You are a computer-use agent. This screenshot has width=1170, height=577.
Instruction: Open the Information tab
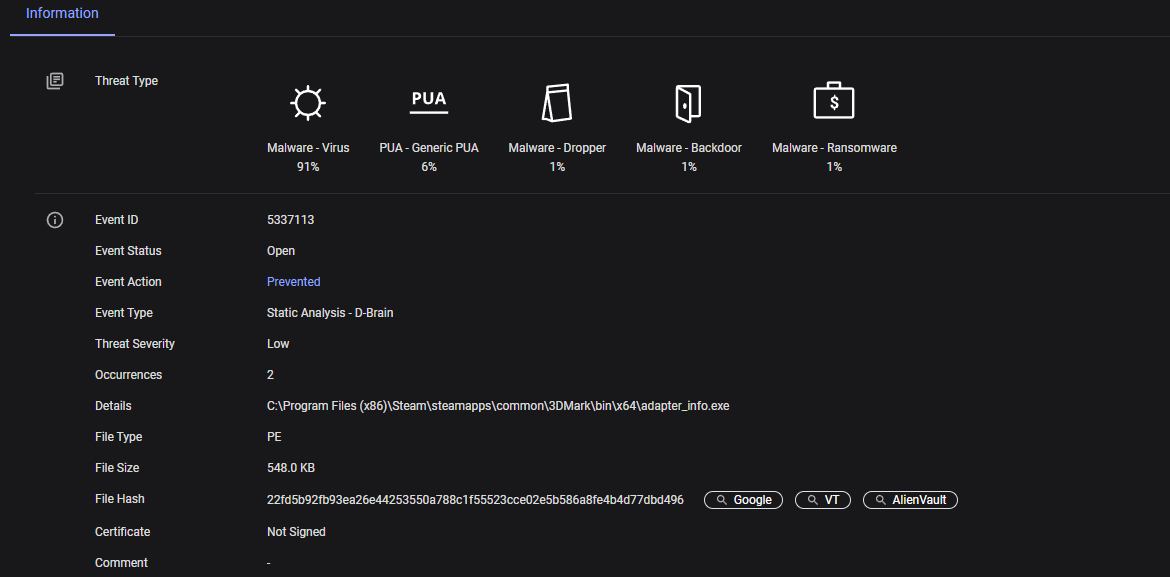[x=62, y=14]
